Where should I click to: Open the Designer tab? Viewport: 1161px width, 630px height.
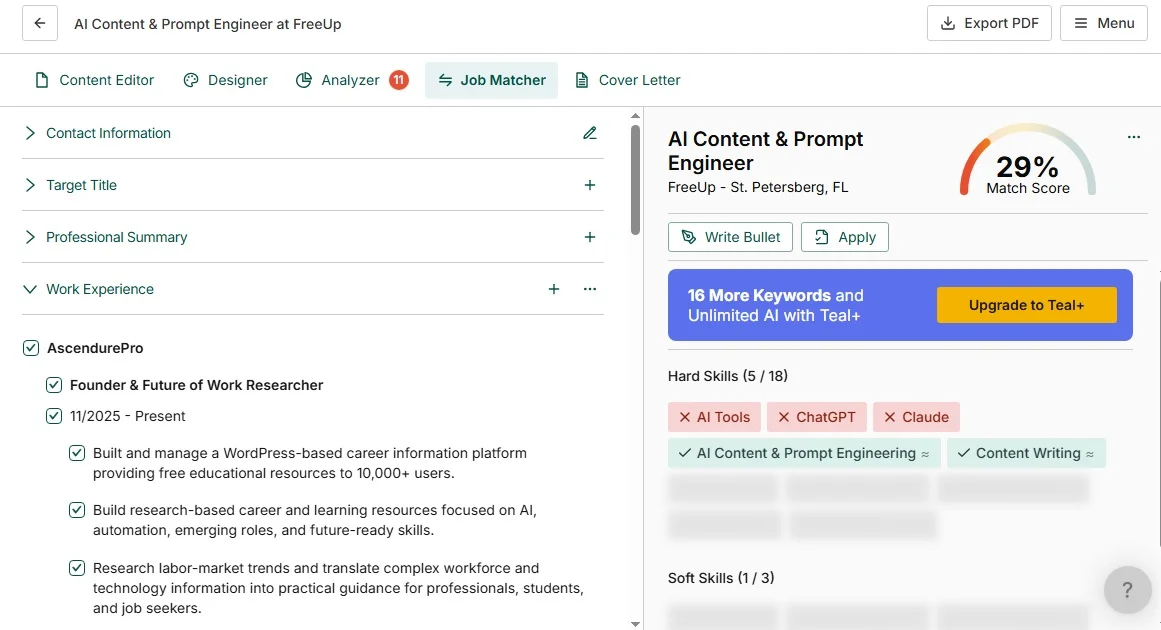pyautogui.click(x=225, y=80)
